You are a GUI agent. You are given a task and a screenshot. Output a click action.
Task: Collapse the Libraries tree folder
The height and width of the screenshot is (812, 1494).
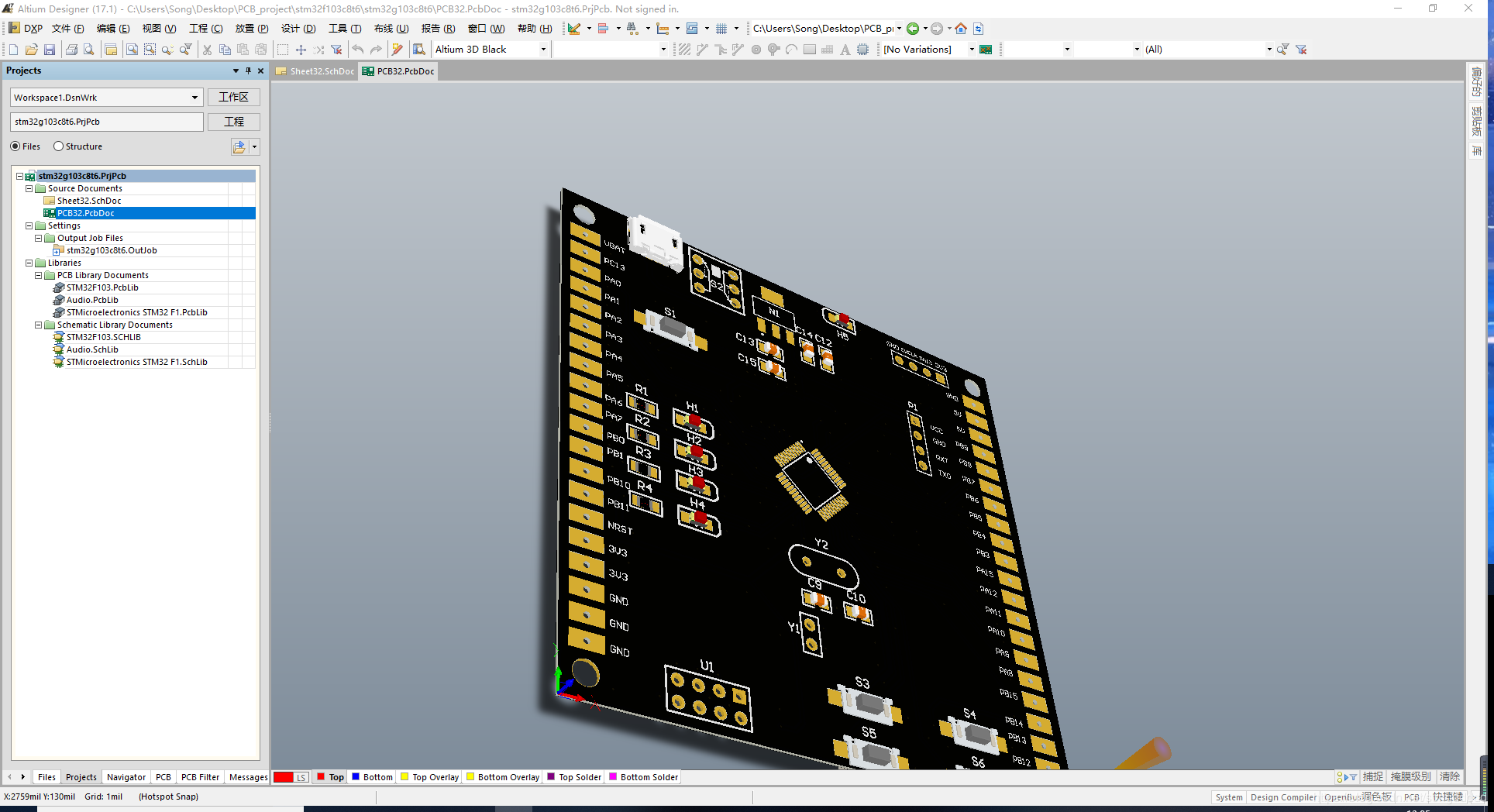click(29, 263)
